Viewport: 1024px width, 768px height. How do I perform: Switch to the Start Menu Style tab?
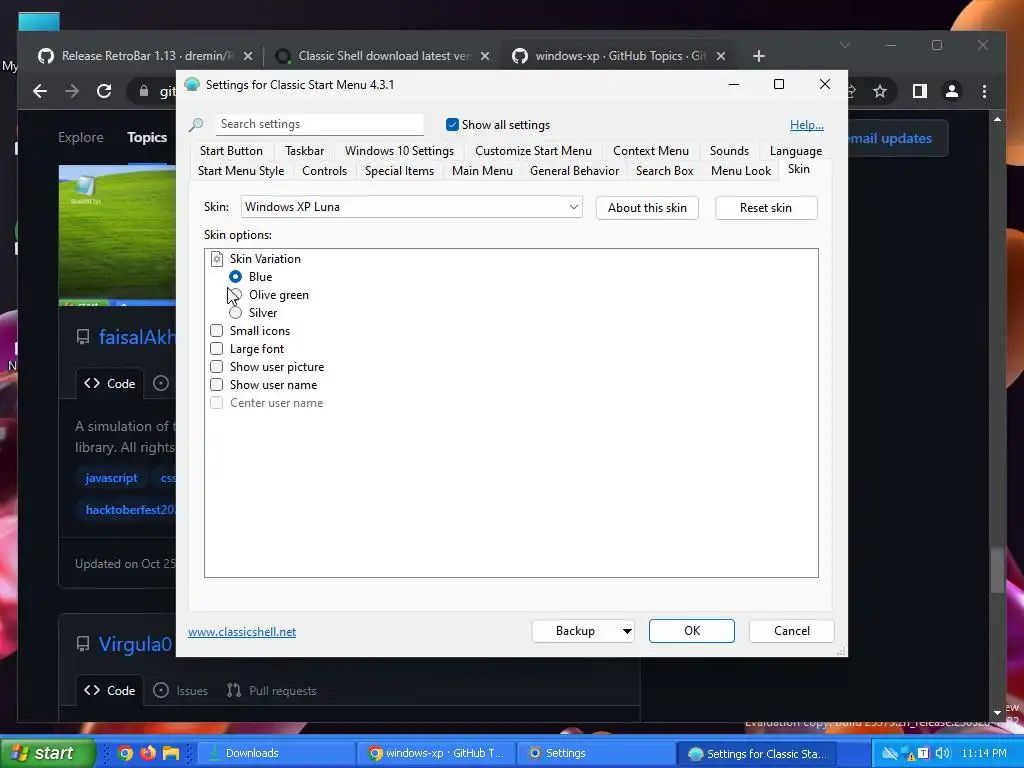pyautogui.click(x=241, y=171)
